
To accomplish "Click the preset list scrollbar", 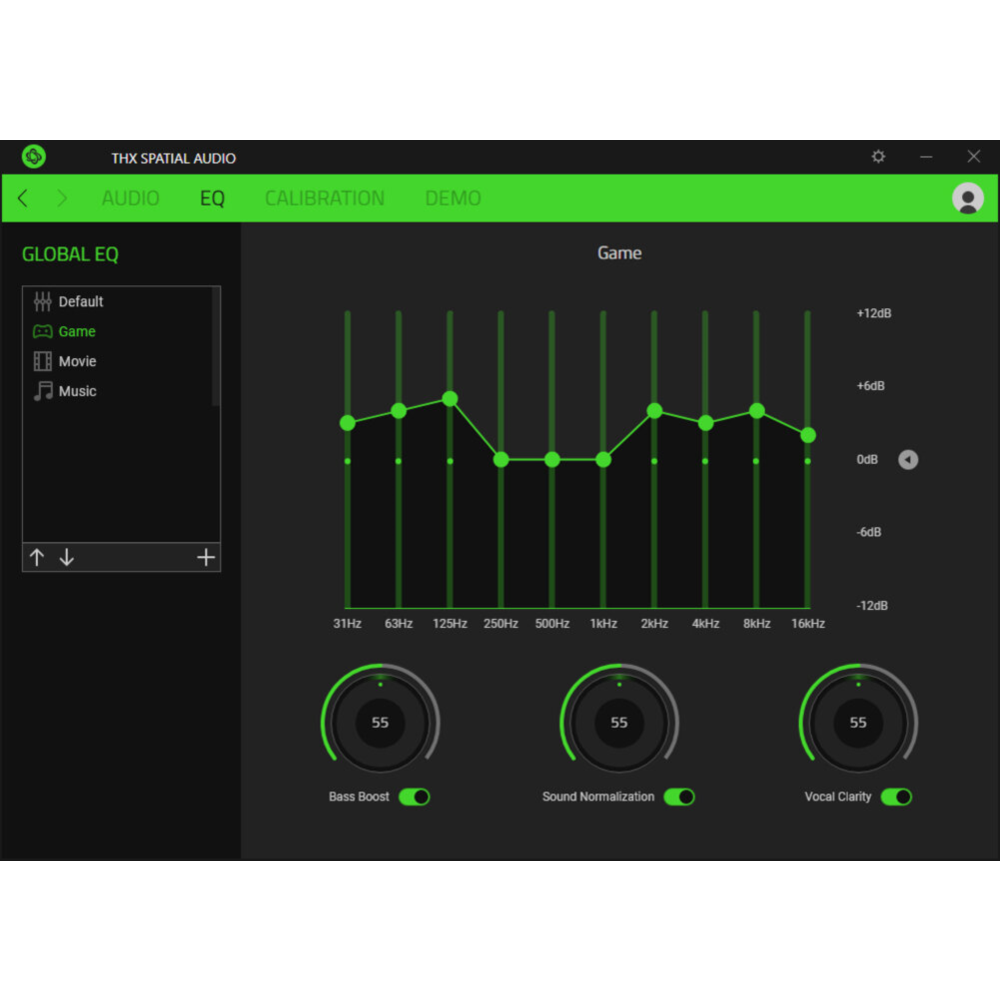I will pos(216,346).
